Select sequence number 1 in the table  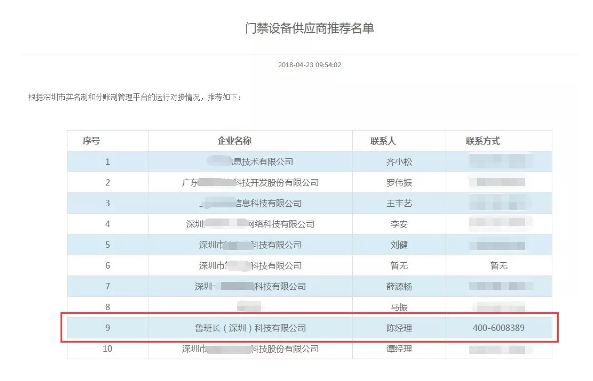(107, 162)
